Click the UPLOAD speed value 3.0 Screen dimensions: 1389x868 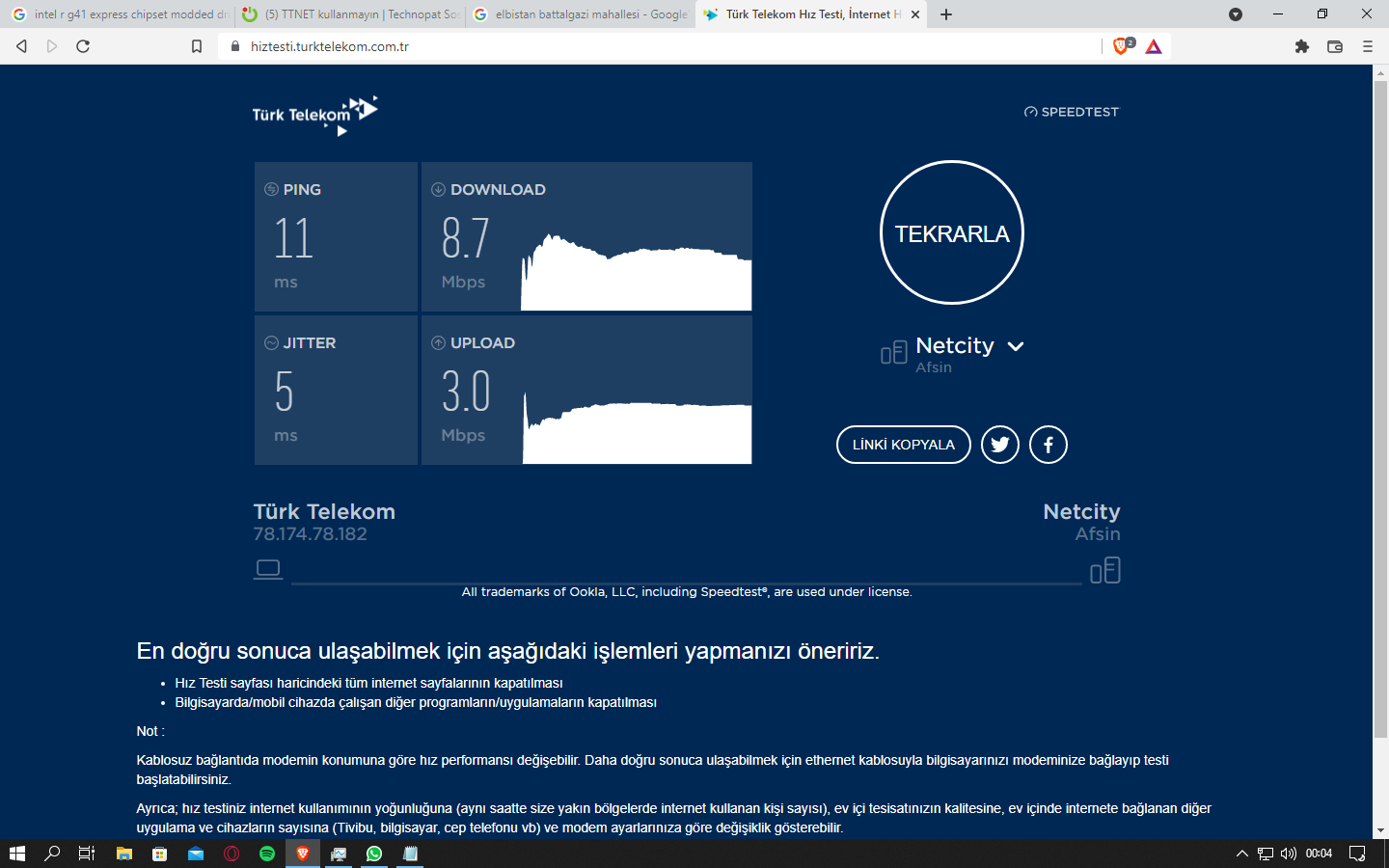[466, 392]
